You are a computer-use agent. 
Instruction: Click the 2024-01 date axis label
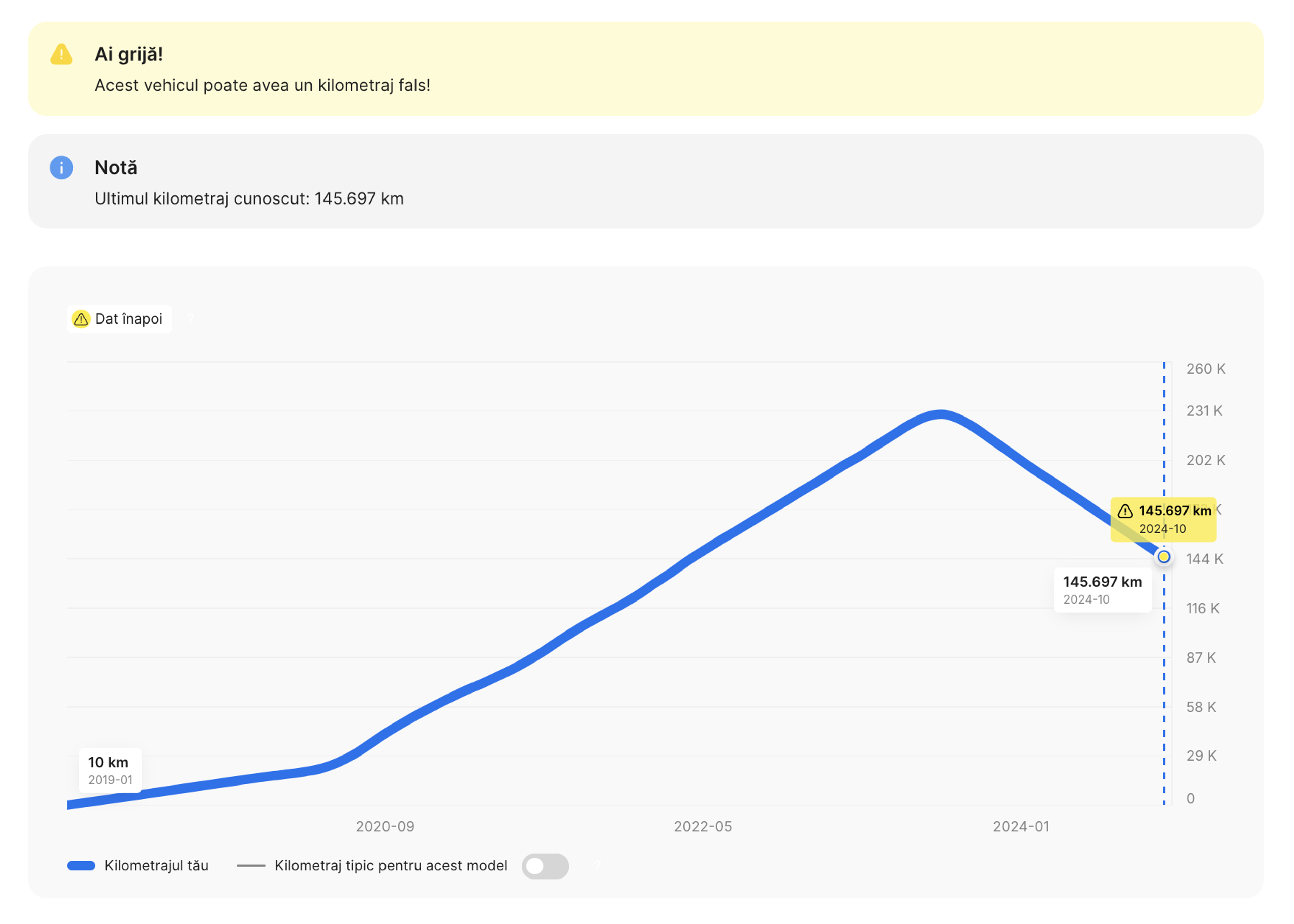pyautogui.click(x=1021, y=827)
